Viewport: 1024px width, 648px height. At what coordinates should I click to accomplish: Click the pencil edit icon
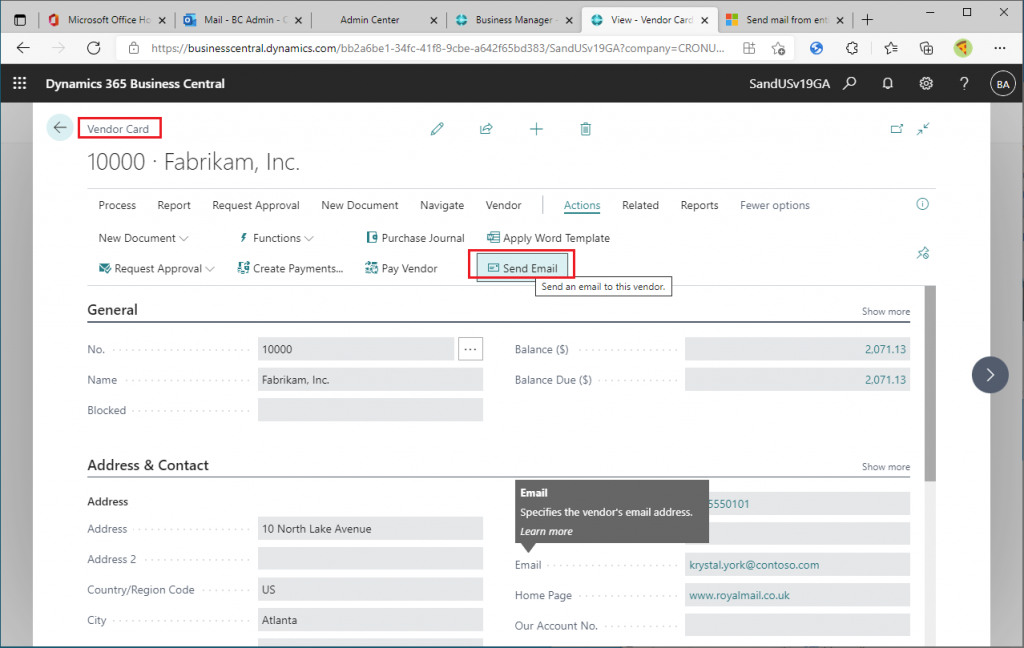click(x=437, y=129)
